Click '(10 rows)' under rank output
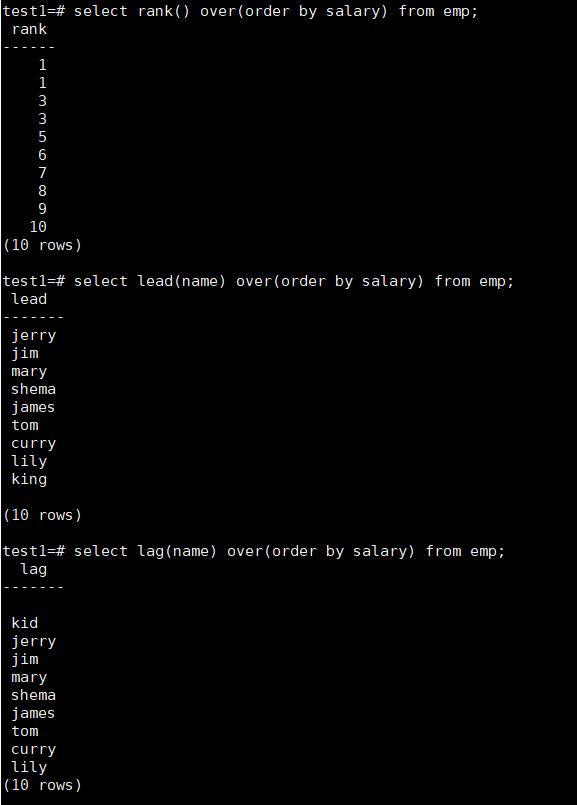Screen dimensions: 577x805 coord(42,245)
